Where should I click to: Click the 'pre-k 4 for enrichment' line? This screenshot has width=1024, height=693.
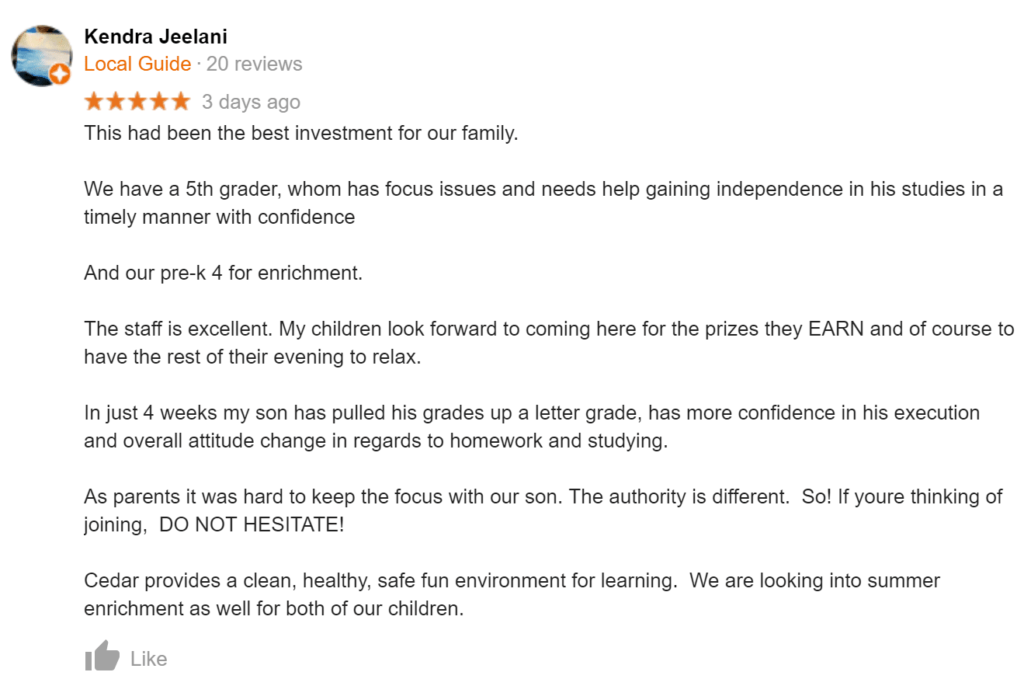pos(223,273)
